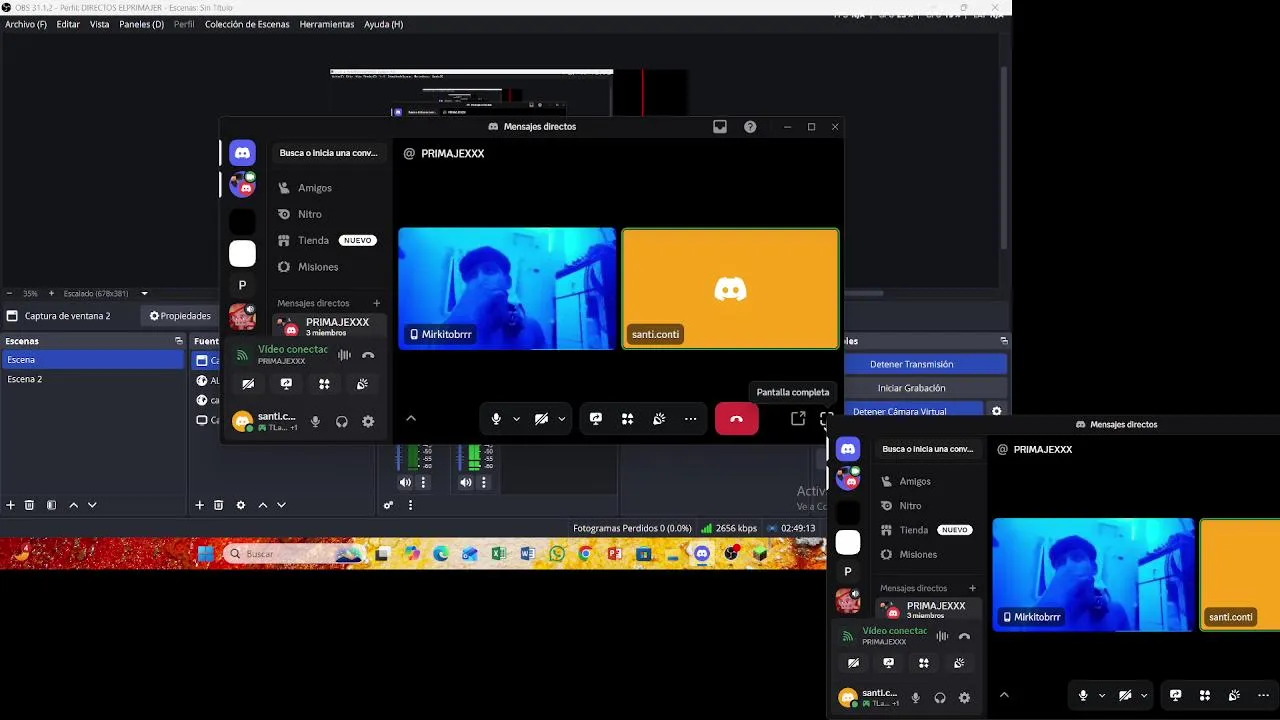
Task: Toggle microphone beside santi.c in corner Discord window
Action: [x=915, y=698]
